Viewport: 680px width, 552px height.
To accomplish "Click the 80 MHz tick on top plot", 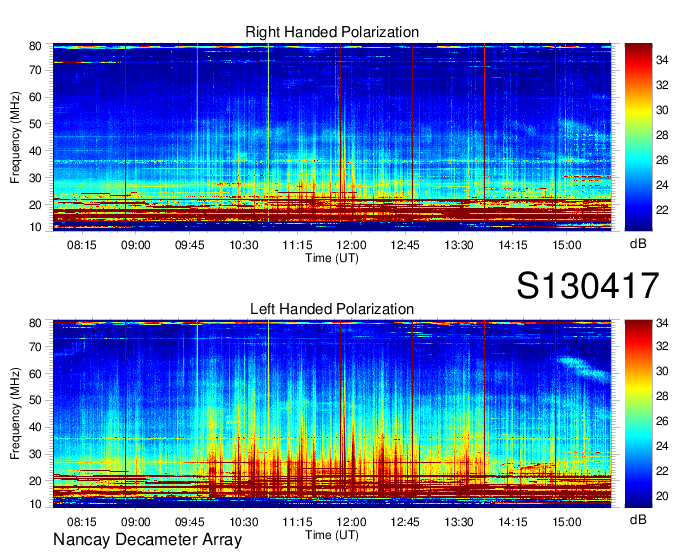I will pyautogui.click(x=35, y=46).
